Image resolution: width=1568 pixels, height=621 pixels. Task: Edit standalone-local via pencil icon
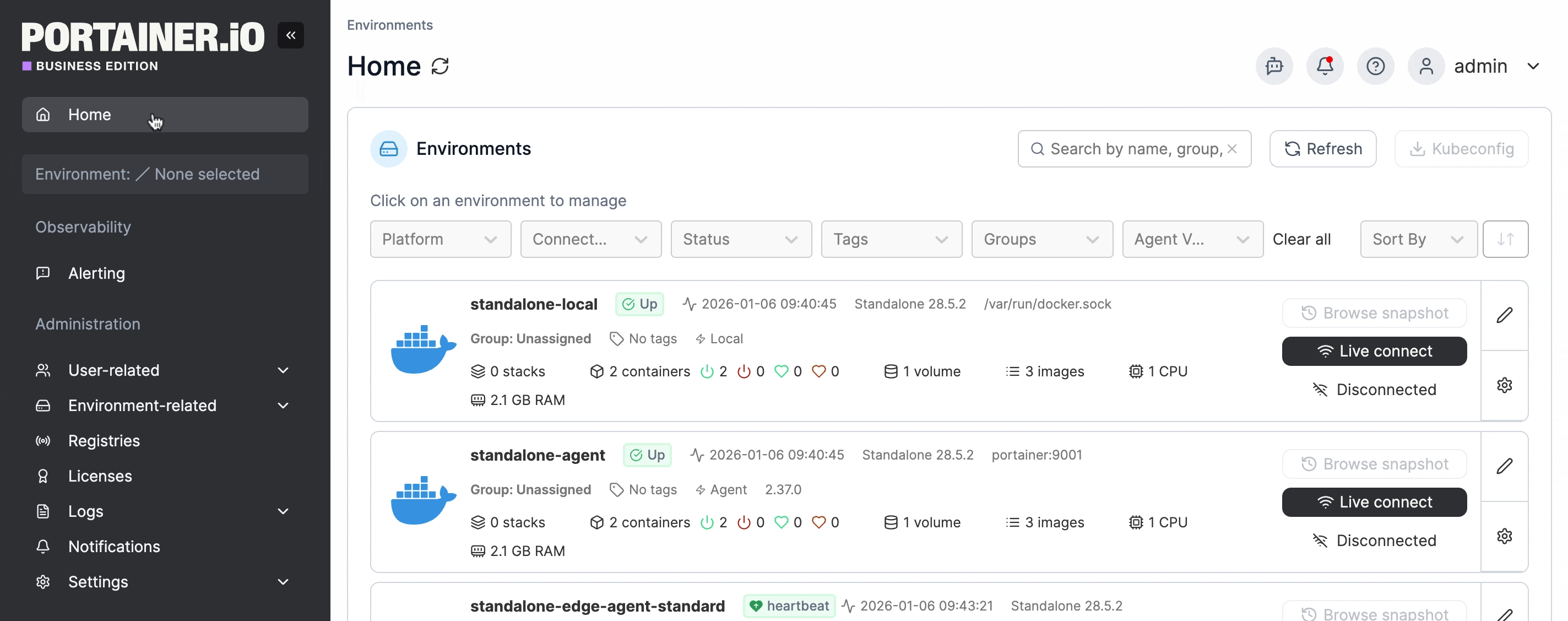pos(1504,315)
